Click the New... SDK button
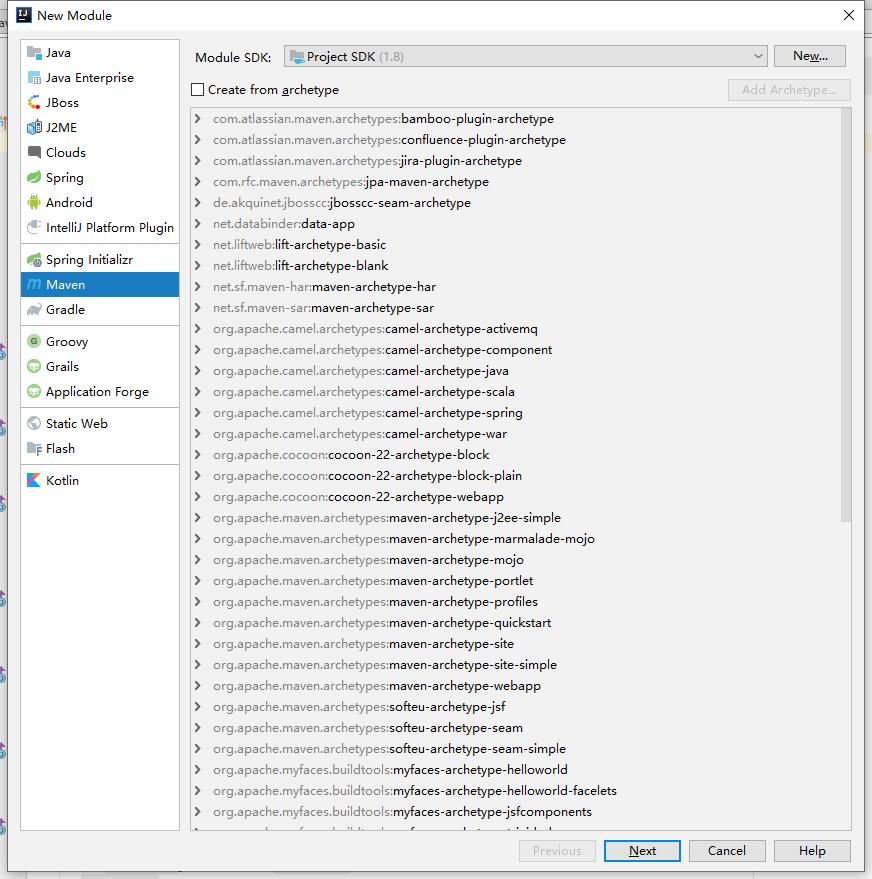Viewport: 872px width, 879px height. pyautogui.click(x=810, y=57)
